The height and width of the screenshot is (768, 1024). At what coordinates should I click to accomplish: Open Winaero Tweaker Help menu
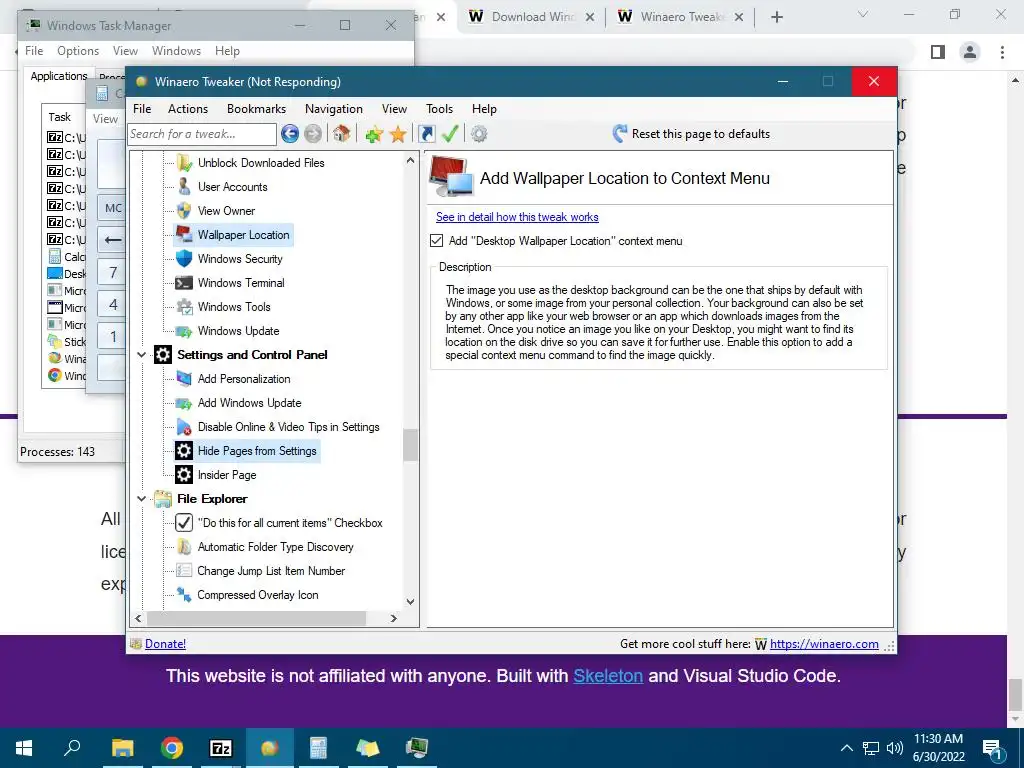(x=484, y=109)
